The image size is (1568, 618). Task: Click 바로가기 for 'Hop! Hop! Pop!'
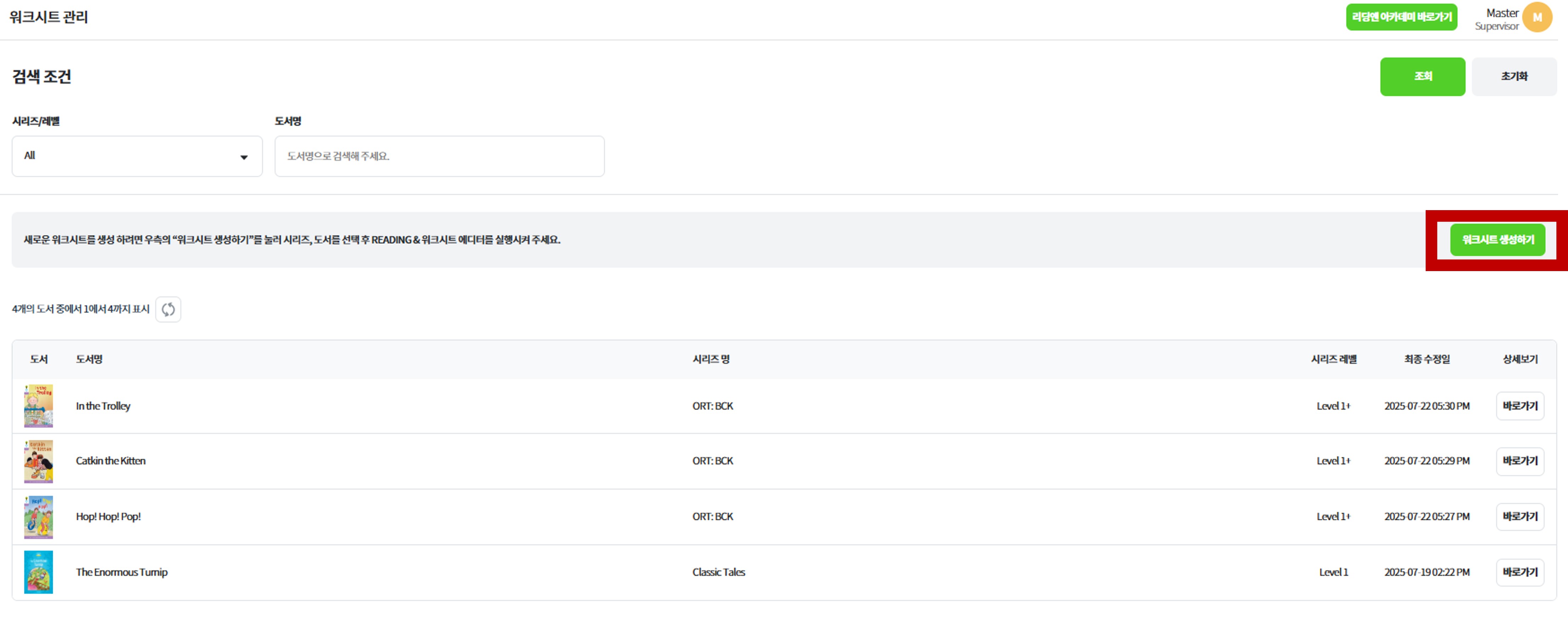pyautogui.click(x=1519, y=516)
